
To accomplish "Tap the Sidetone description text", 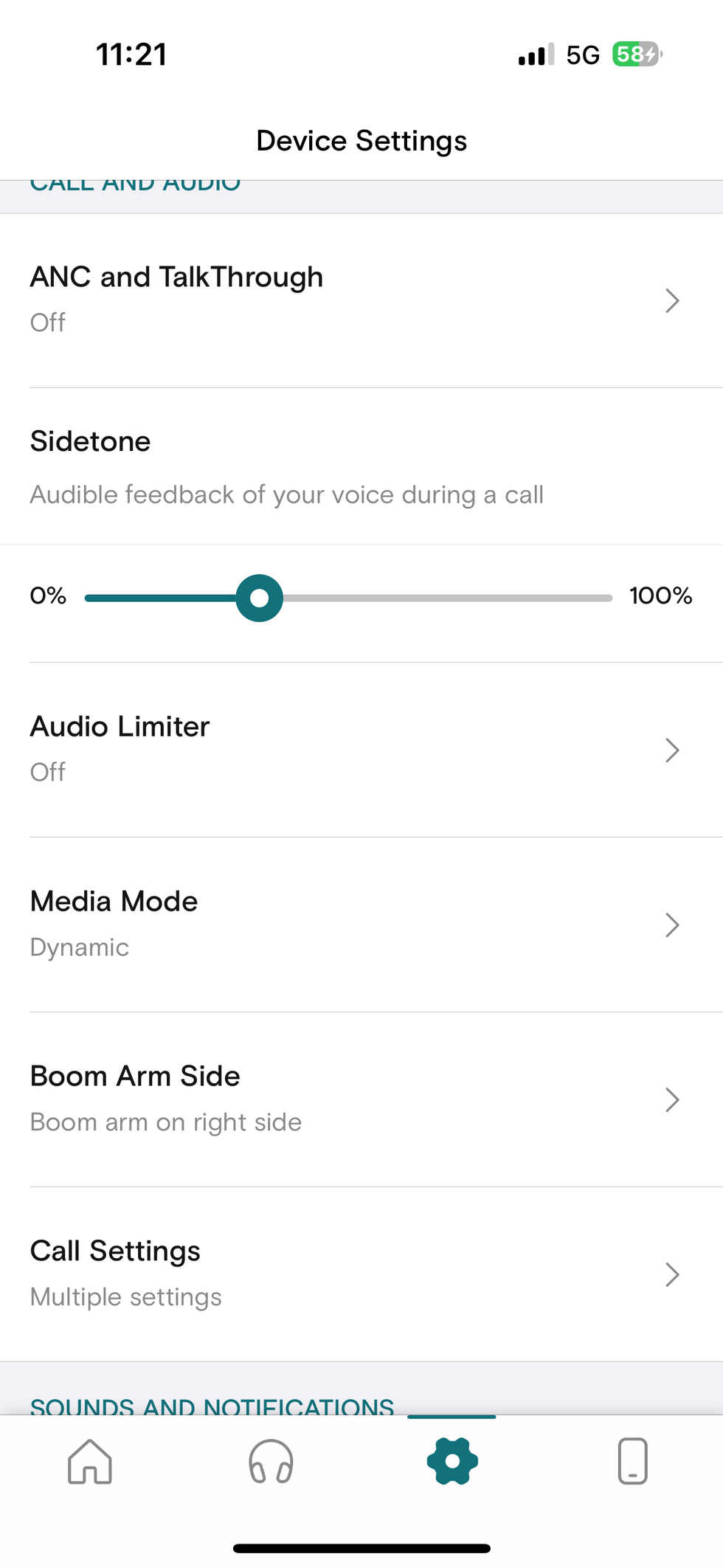I will point(287,494).
